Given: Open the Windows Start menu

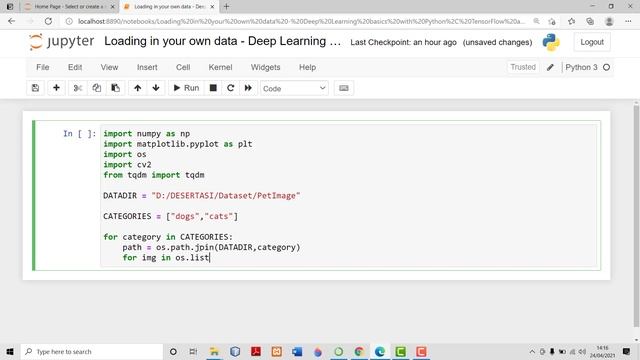Looking at the screenshot, I should click(x=10, y=351).
